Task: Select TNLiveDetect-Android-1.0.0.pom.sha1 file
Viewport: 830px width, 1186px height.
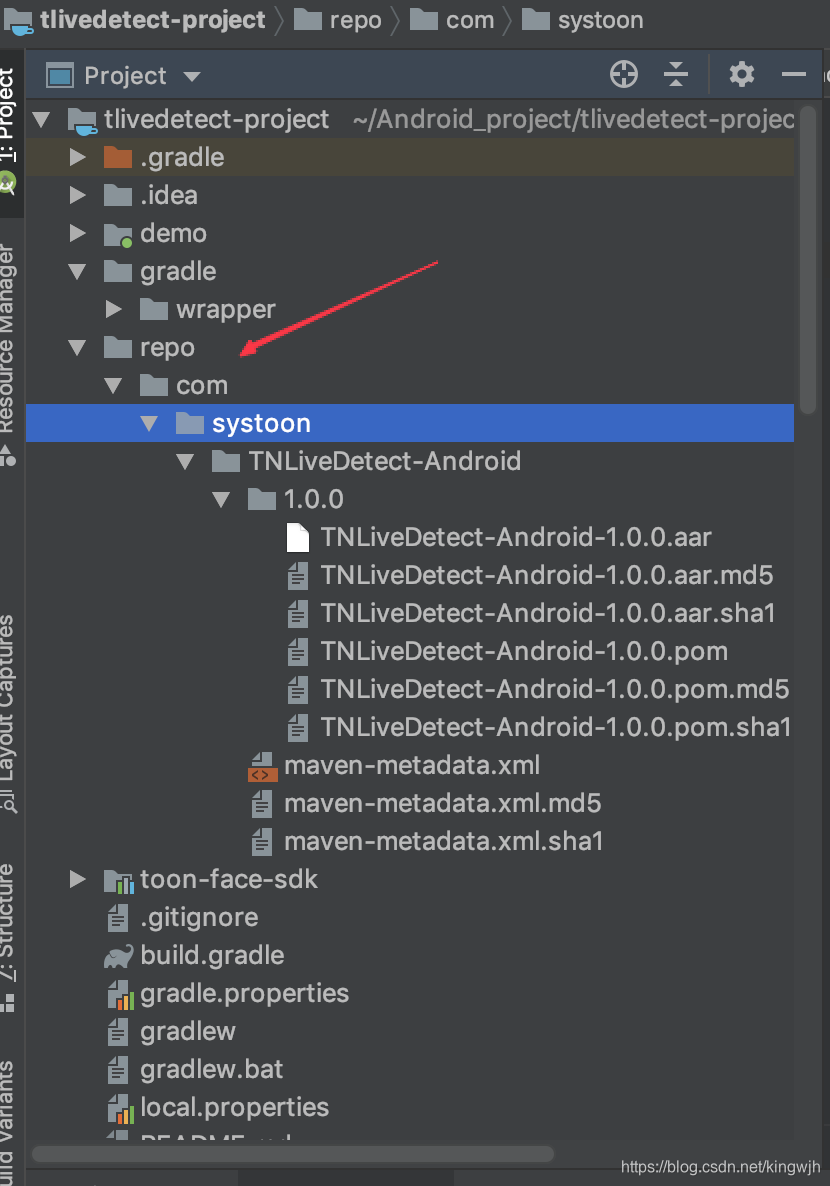Action: pyautogui.click(x=555, y=727)
